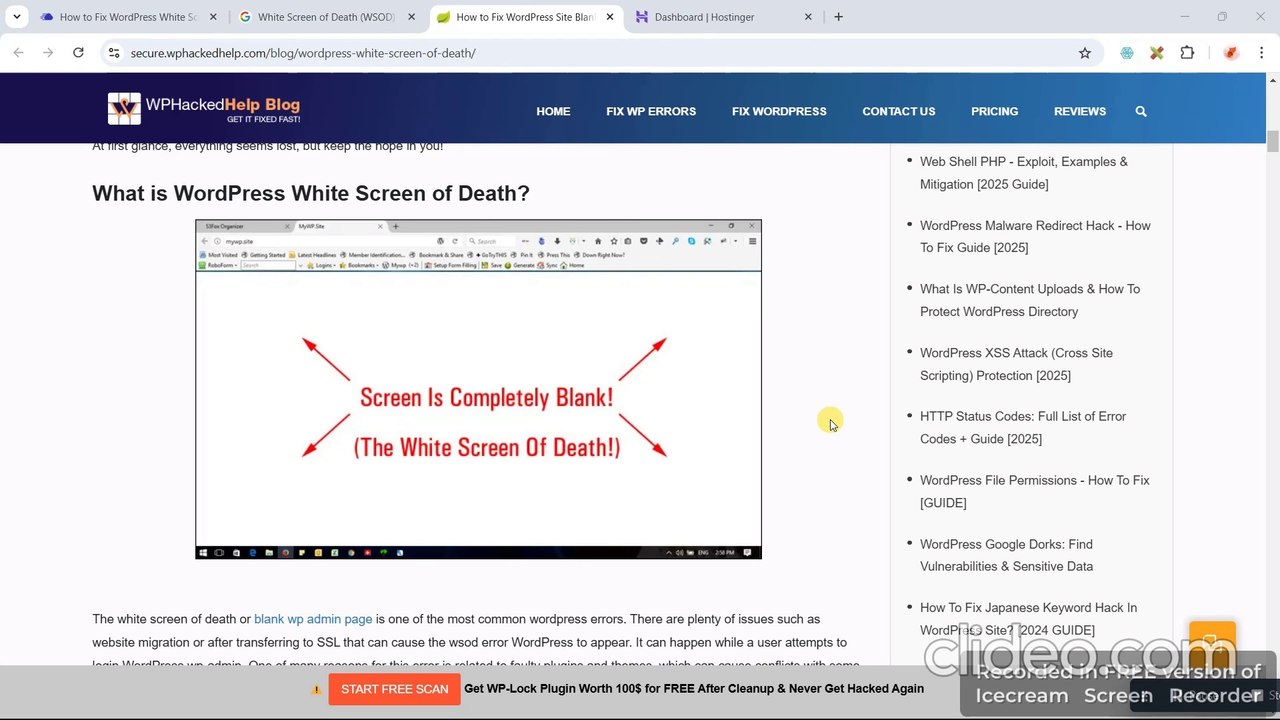Close the White Screen of Death Google tab

(x=411, y=17)
